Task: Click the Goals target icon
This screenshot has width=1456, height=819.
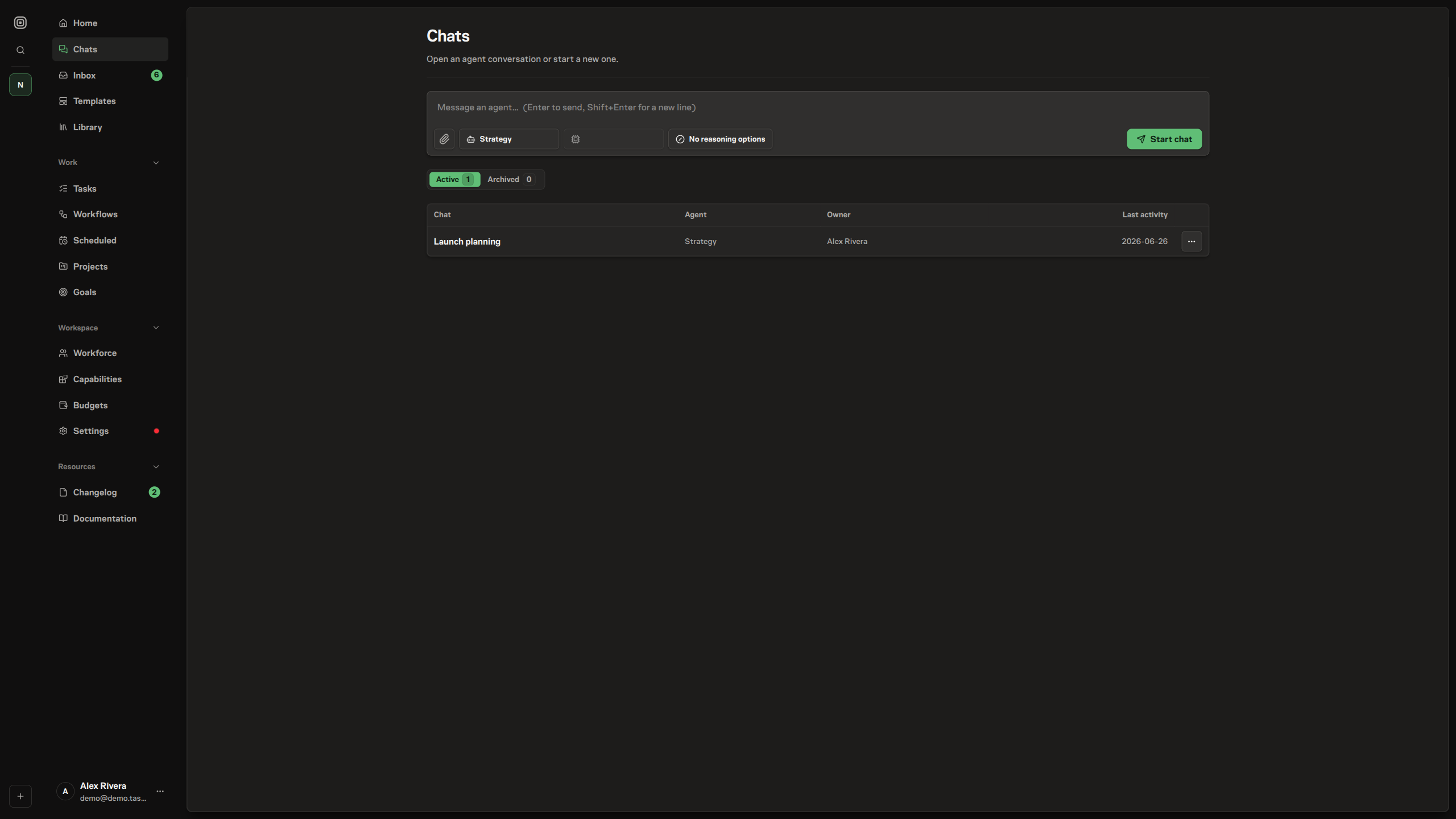Action: (x=63, y=292)
